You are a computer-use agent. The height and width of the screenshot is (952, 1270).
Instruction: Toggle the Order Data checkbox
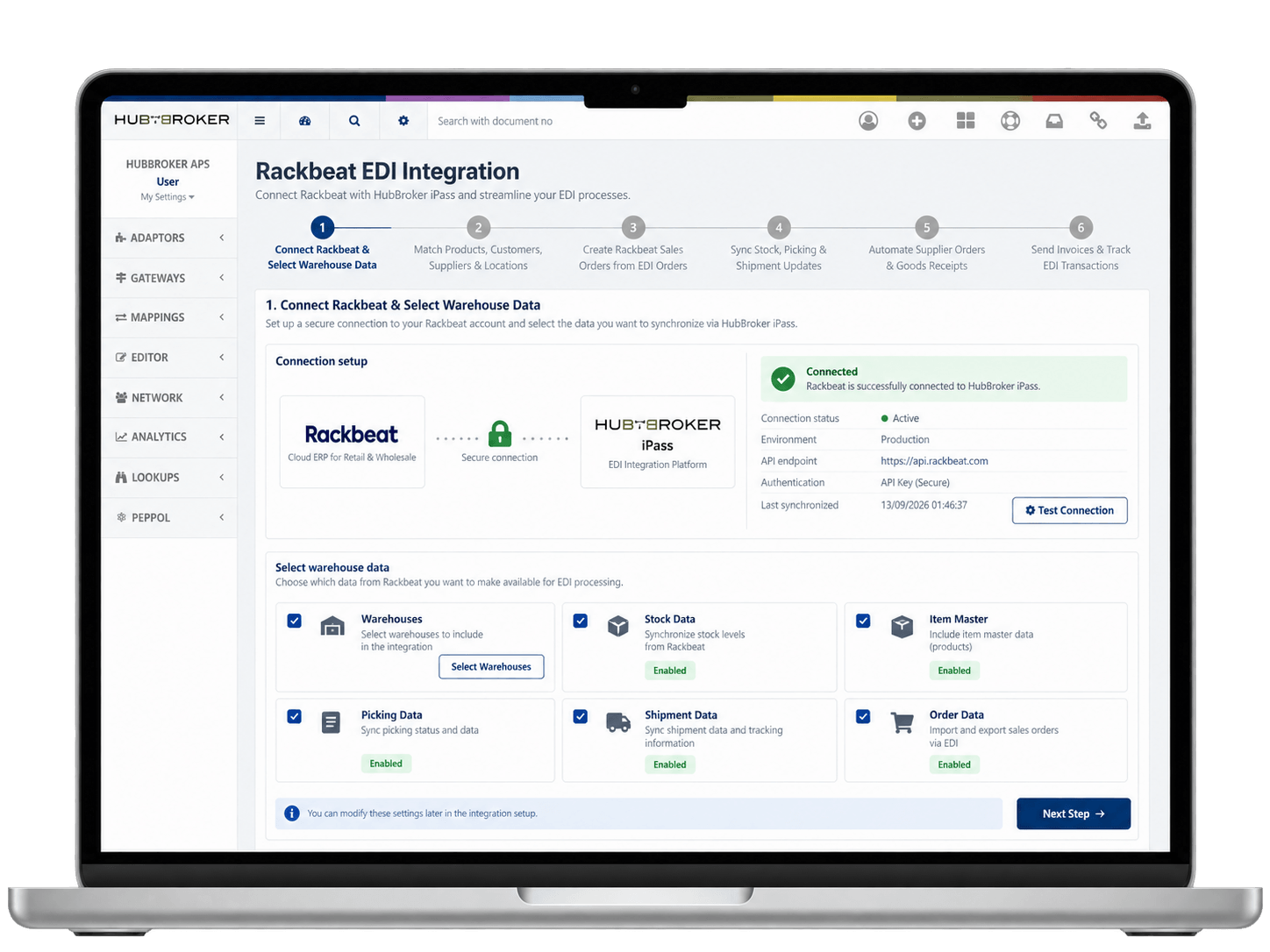coord(864,716)
